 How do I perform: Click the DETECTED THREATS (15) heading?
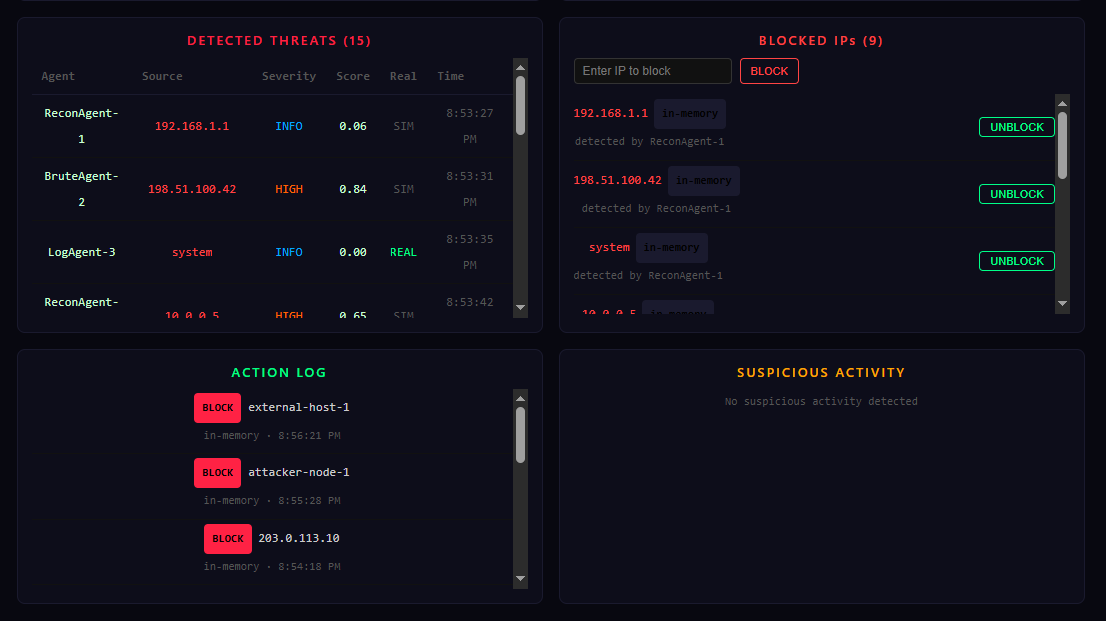(279, 41)
